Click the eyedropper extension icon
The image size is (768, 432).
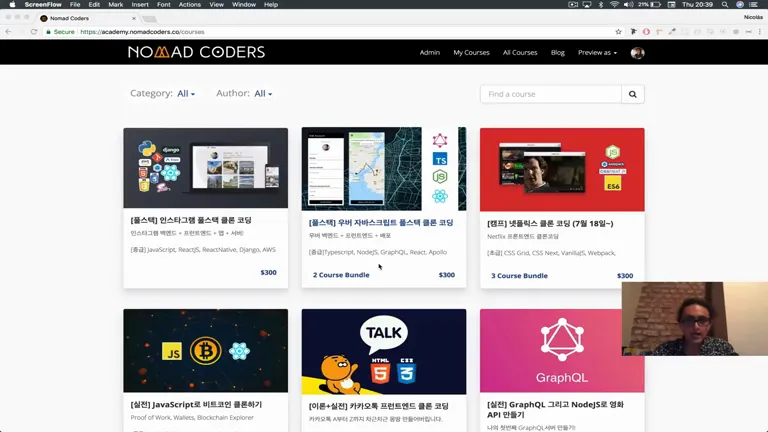click(x=672, y=32)
